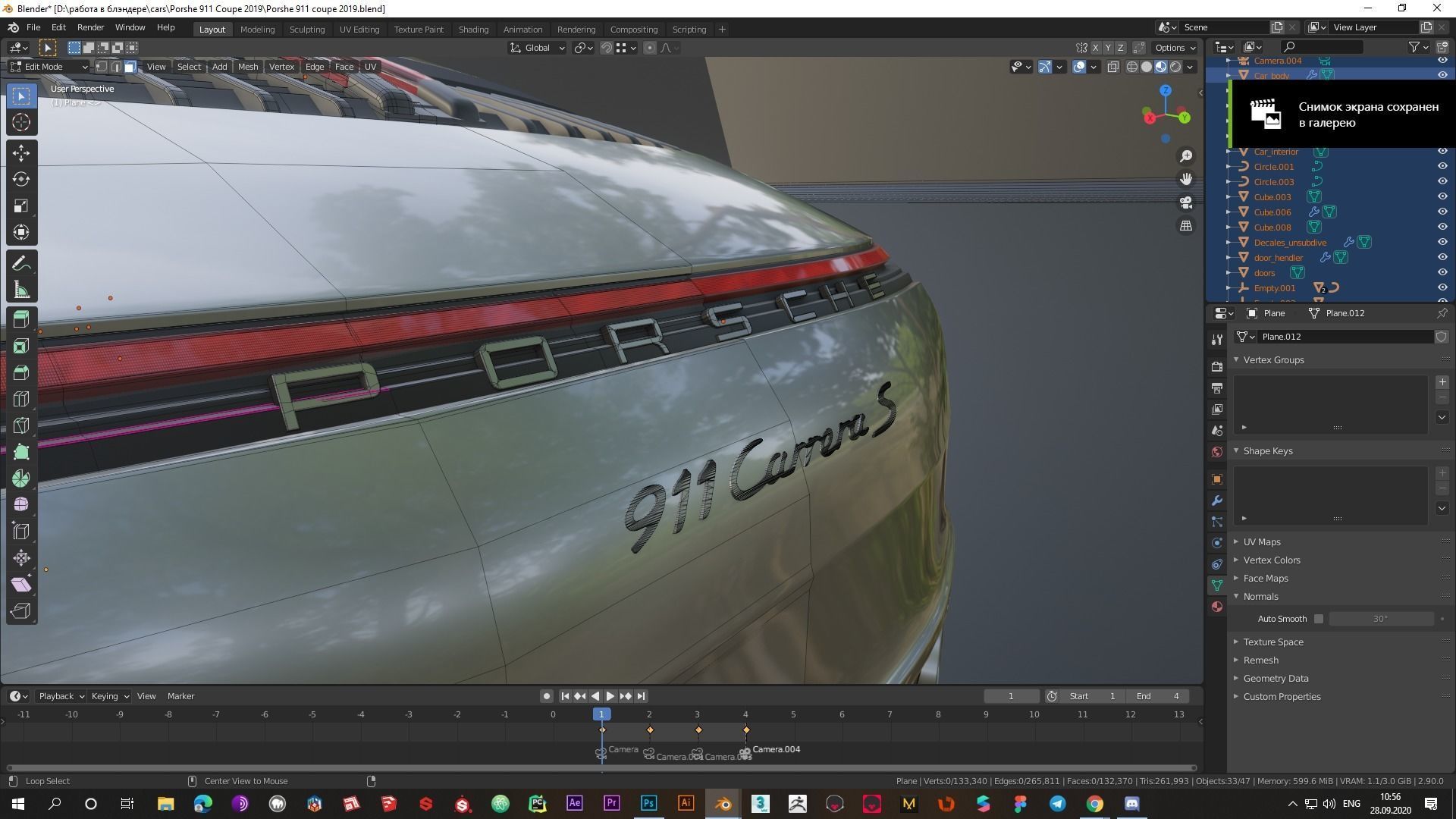
Task: Open the Modifier properties wrench tab
Action: click(x=1217, y=500)
